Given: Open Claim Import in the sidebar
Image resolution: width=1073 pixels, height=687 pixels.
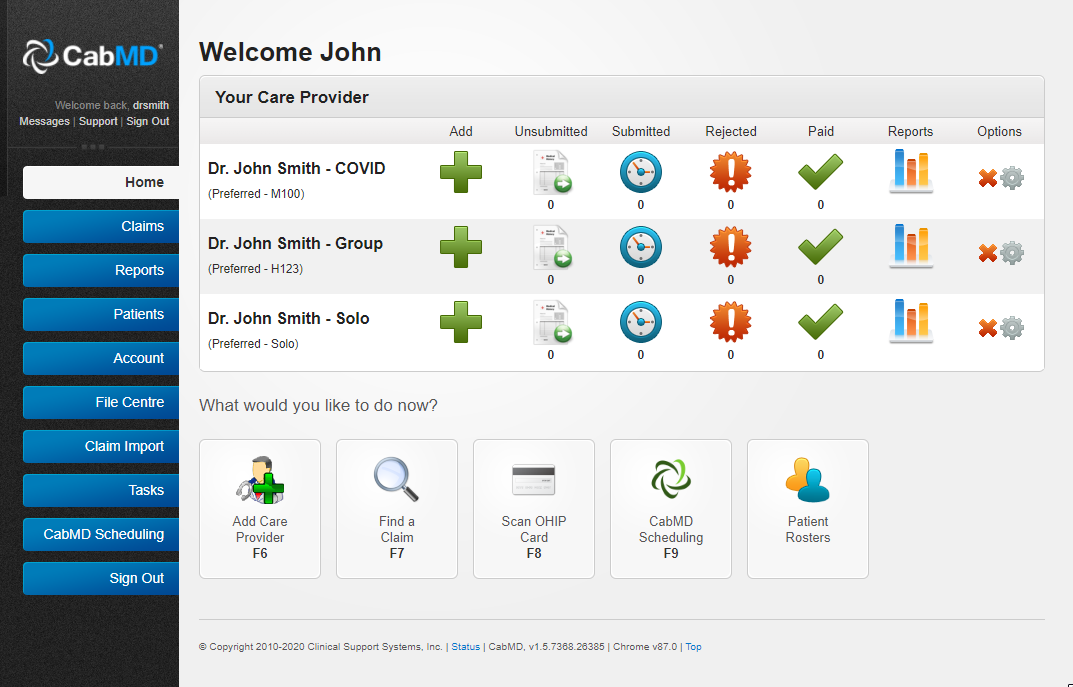Looking at the screenshot, I should [x=102, y=446].
